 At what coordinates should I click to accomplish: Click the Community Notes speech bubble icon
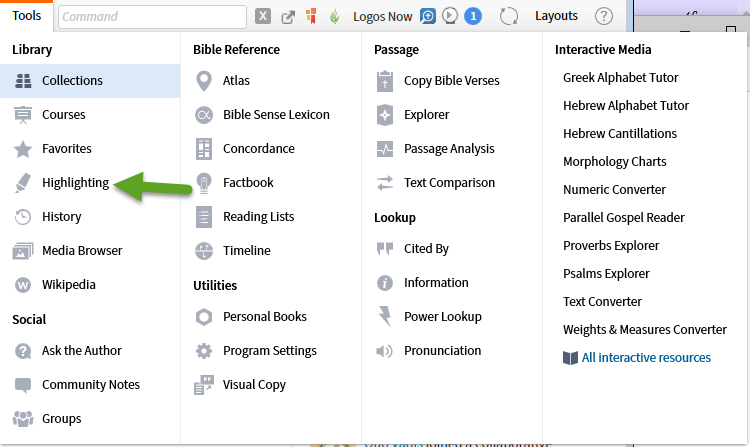pos(23,385)
